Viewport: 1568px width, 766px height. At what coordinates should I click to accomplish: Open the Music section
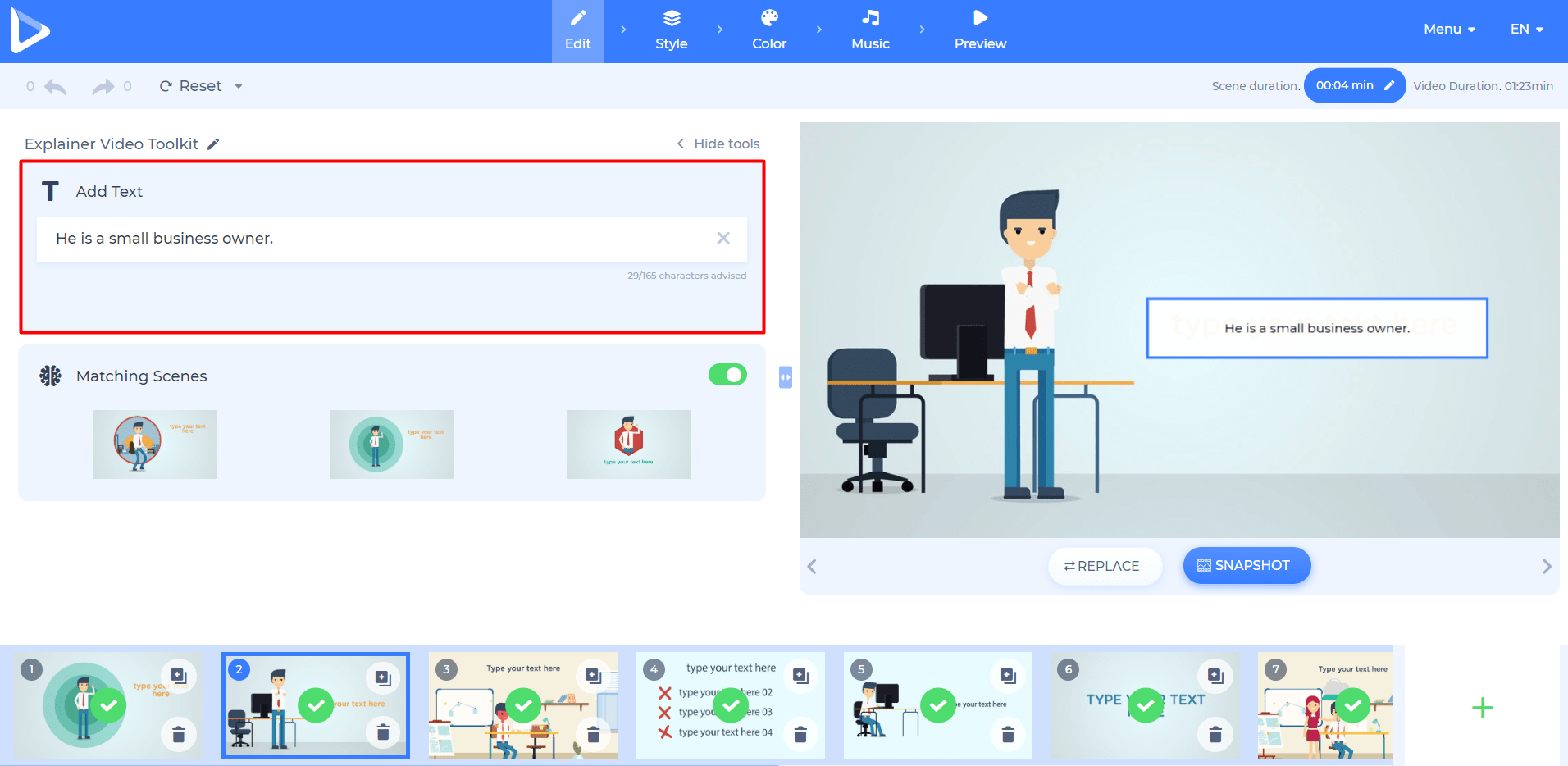pos(870,18)
